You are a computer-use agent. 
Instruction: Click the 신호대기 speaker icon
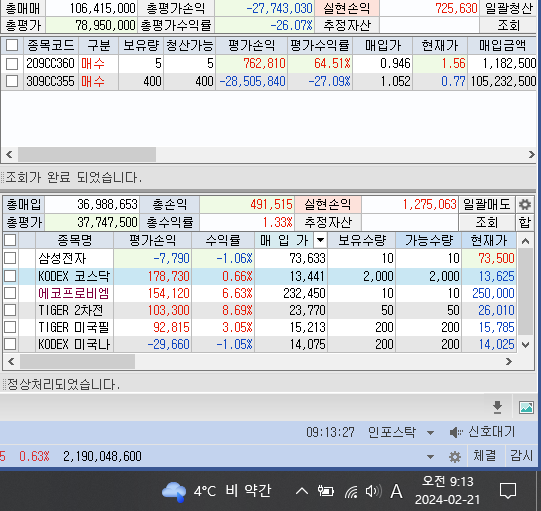click(x=456, y=432)
